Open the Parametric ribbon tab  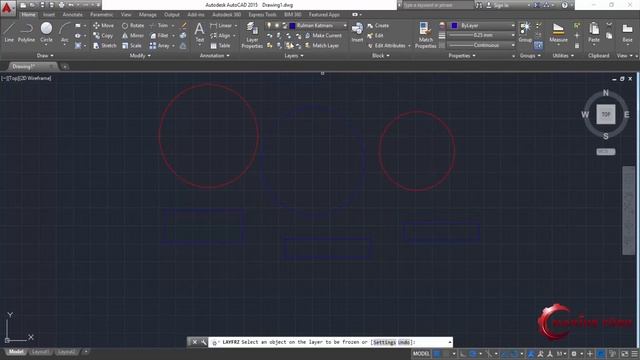tap(102, 14)
